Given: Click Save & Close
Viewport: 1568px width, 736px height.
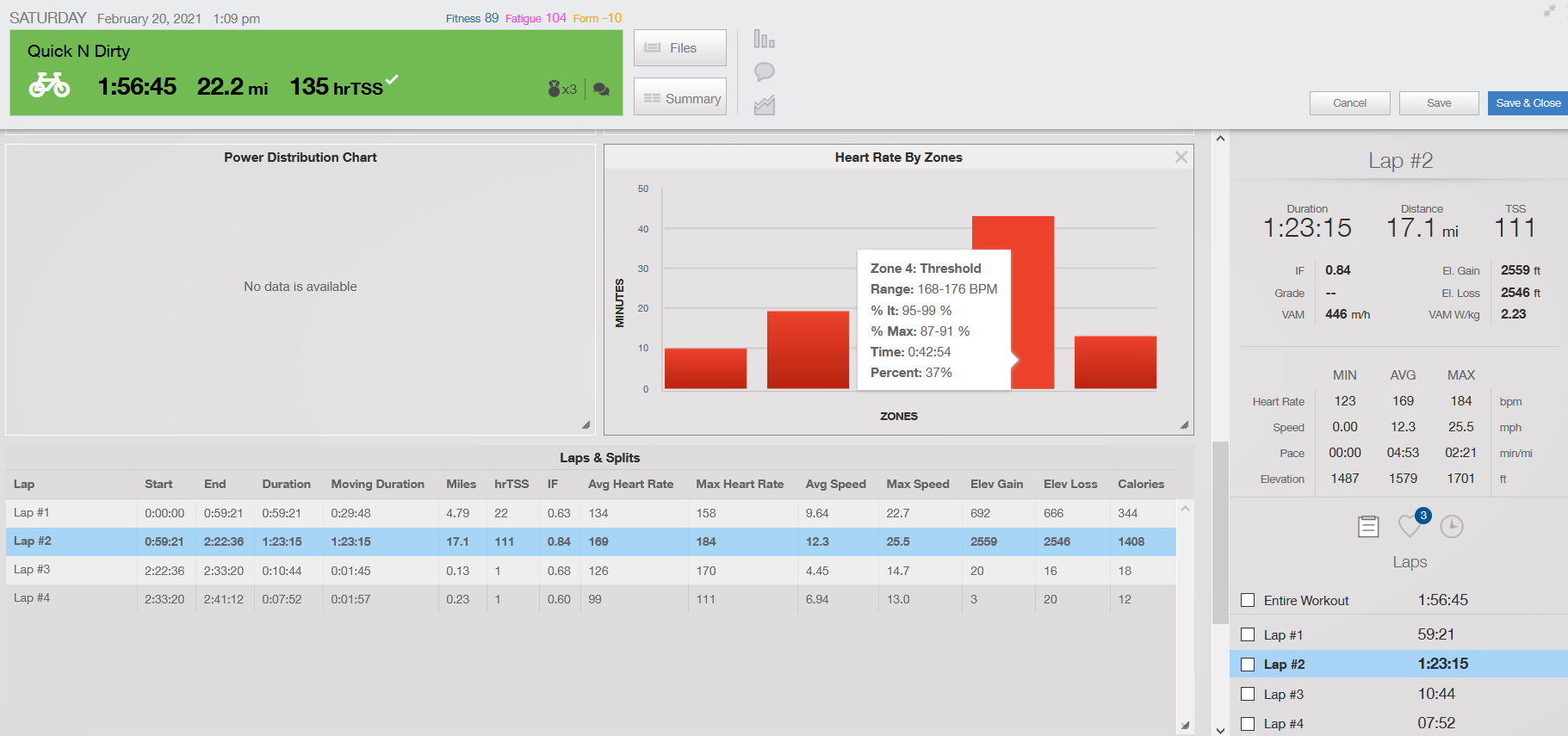Looking at the screenshot, I should [x=1528, y=103].
